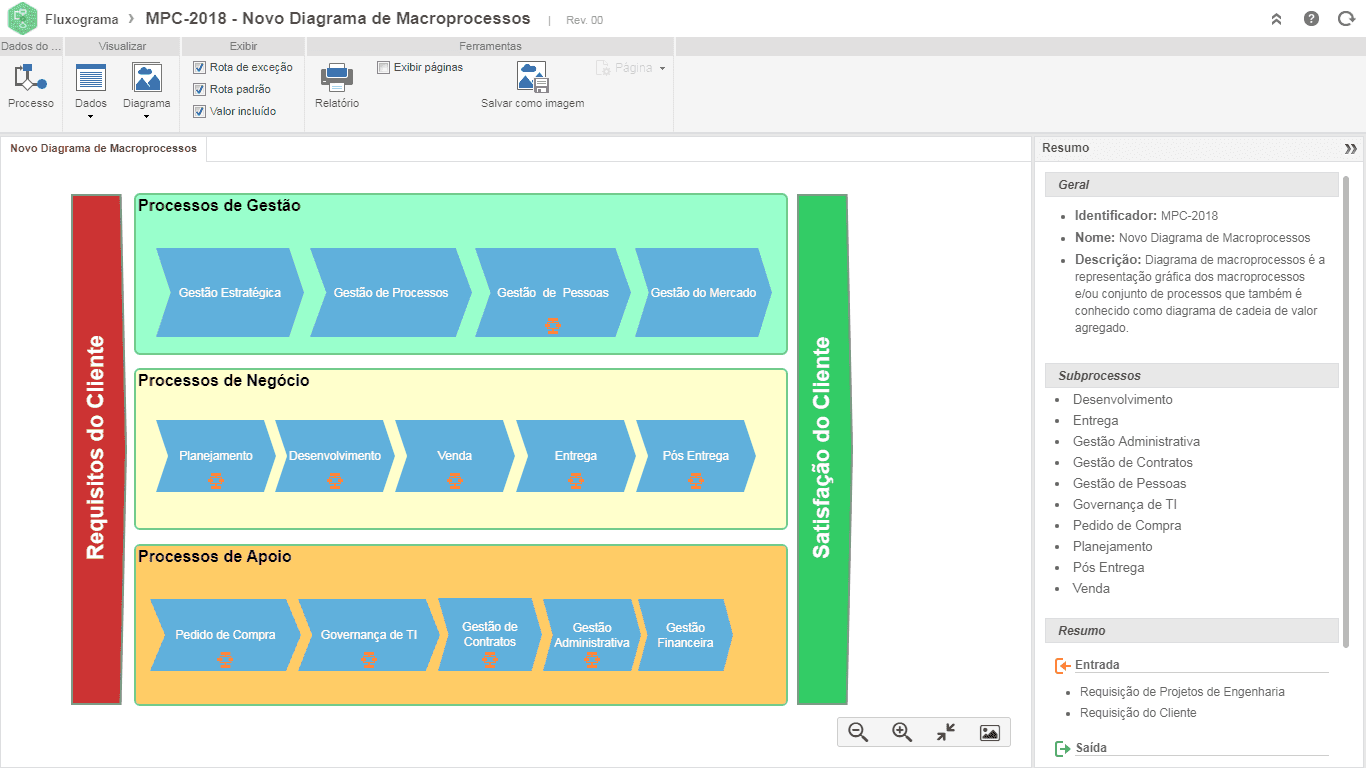Collapse the Geral section header
The height and width of the screenshot is (768, 1366).
[1191, 184]
